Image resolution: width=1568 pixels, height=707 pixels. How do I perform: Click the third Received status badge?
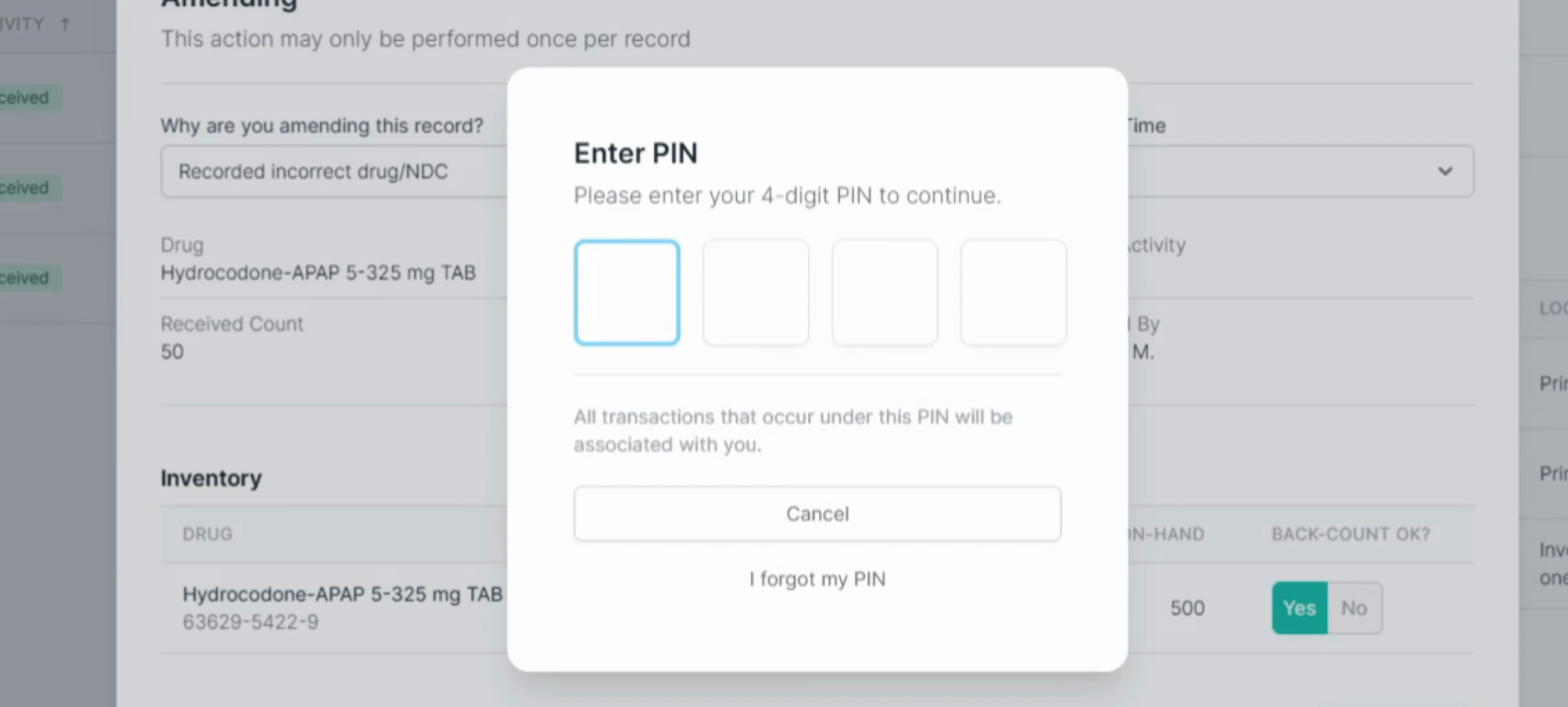click(x=26, y=278)
